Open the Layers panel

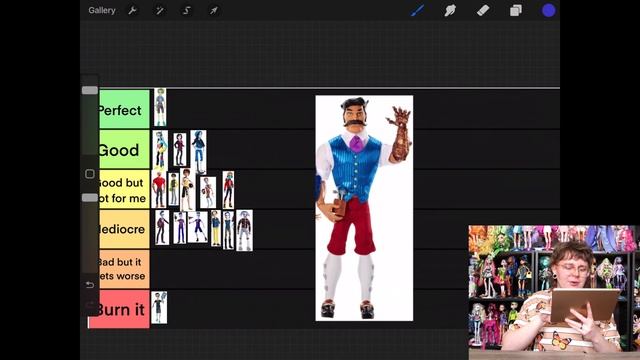(516, 11)
